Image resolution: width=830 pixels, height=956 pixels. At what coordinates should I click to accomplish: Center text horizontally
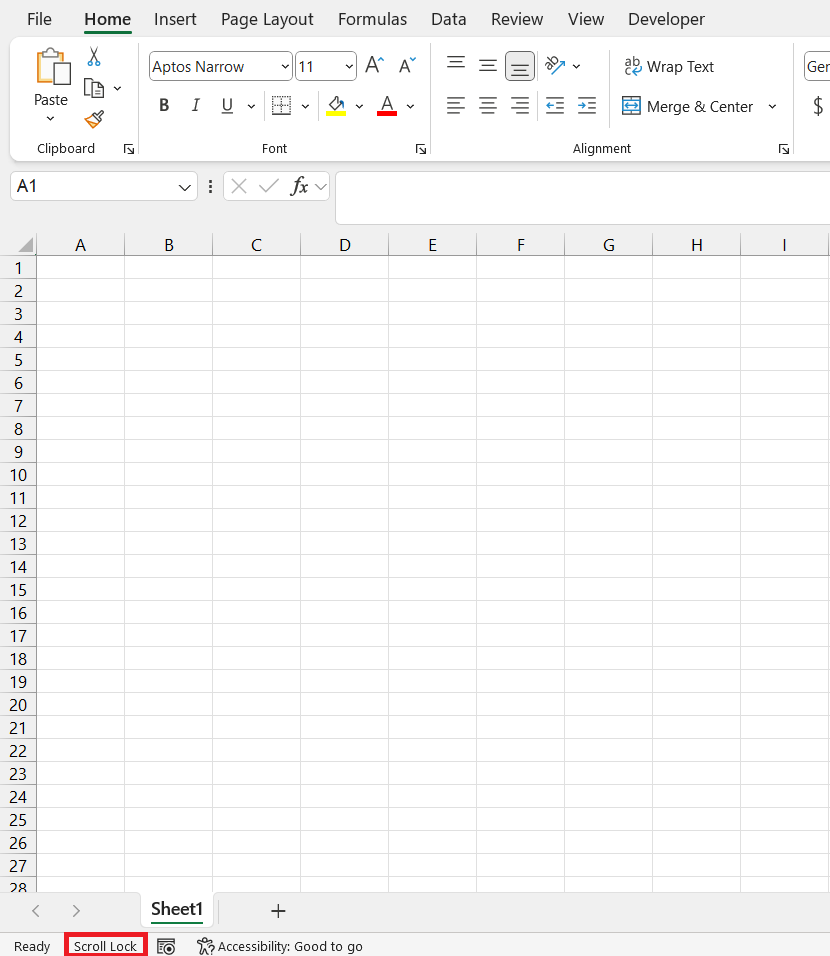tap(487, 105)
